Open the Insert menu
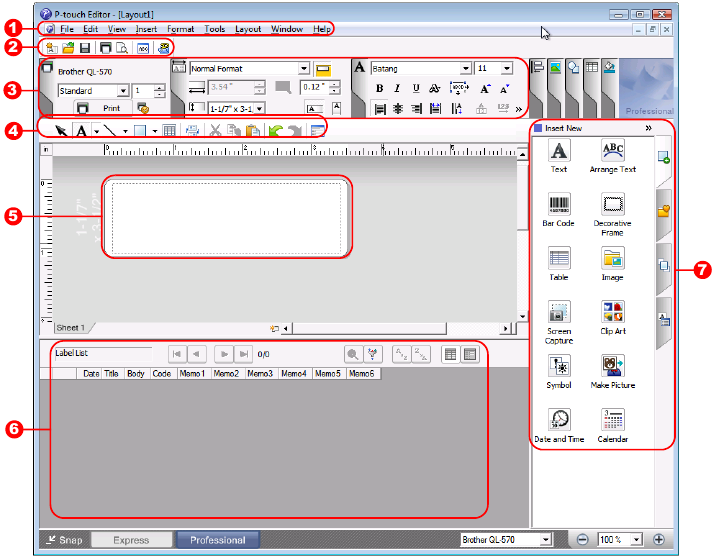 point(146,29)
